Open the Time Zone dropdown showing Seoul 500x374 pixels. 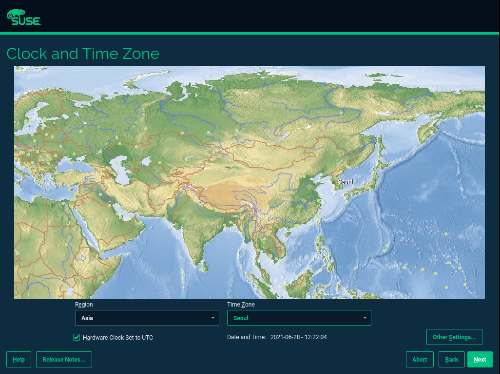(x=299, y=318)
